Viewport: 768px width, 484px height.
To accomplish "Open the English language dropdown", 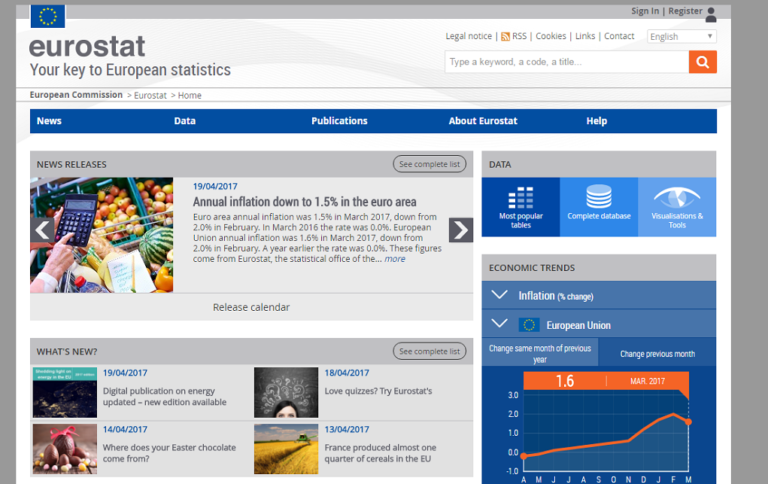I will click(681, 36).
